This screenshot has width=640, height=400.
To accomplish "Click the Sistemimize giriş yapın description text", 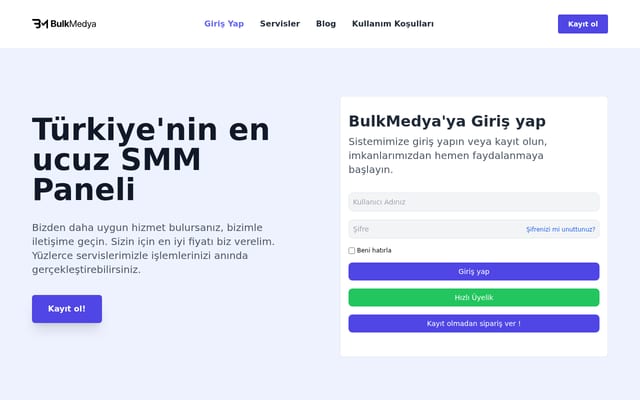I will [448, 156].
